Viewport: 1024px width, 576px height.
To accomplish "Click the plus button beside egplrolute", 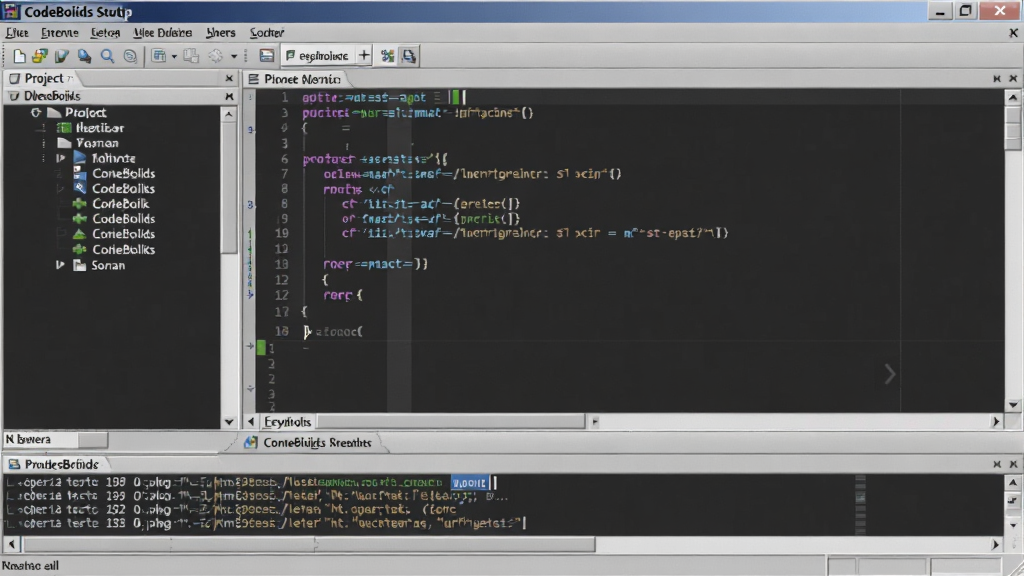I will click(364, 56).
